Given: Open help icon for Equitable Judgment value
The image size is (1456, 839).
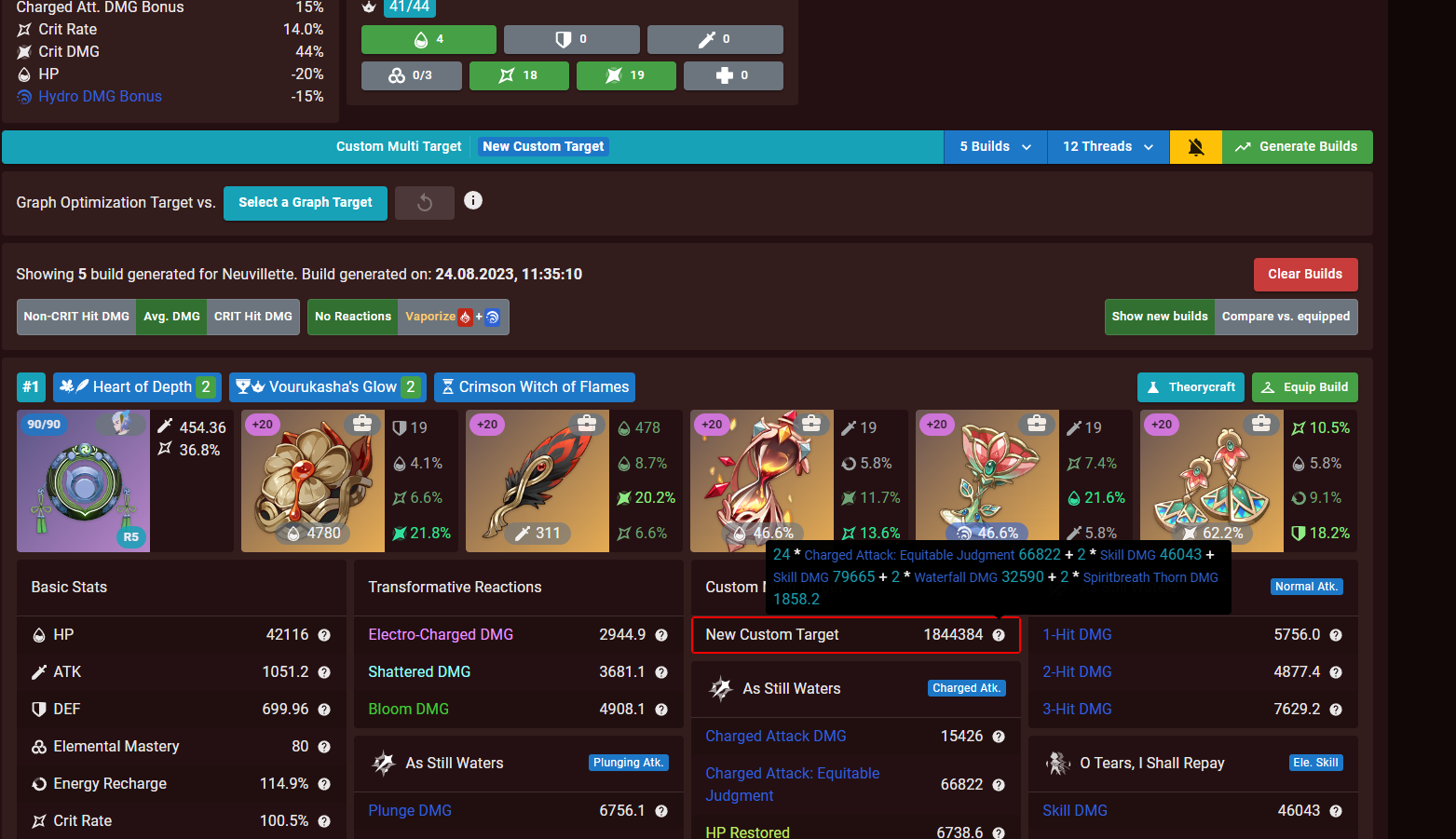Looking at the screenshot, I should pos(999,785).
